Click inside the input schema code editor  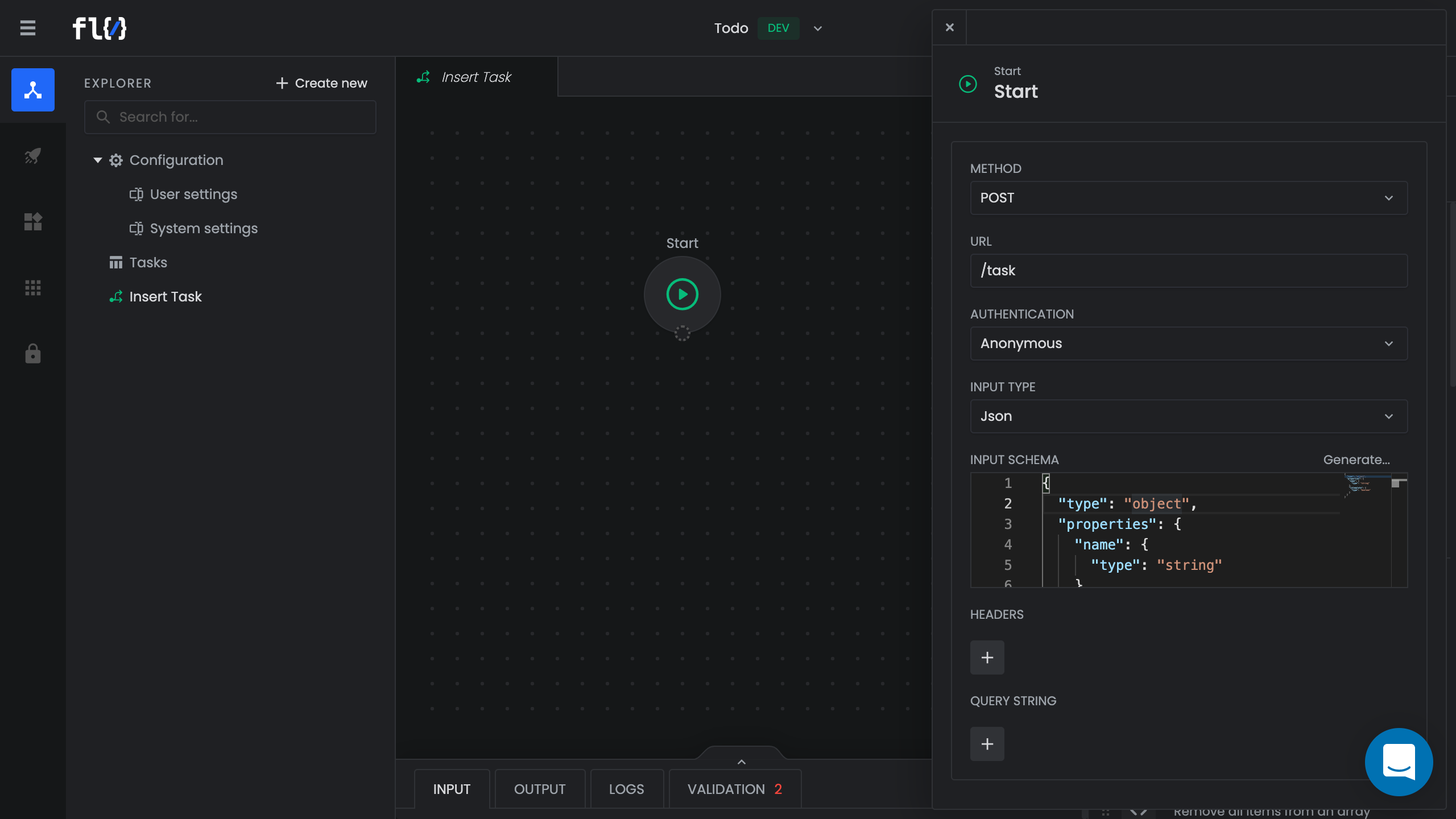click(x=1189, y=530)
